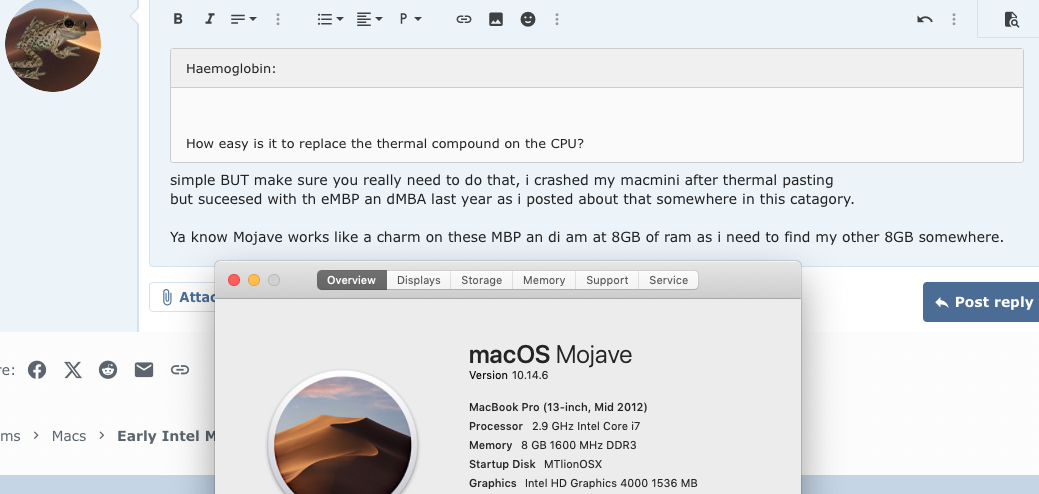Switch to the Service tab
This screenshot has width=1039, height=494.
coord(669,280)
